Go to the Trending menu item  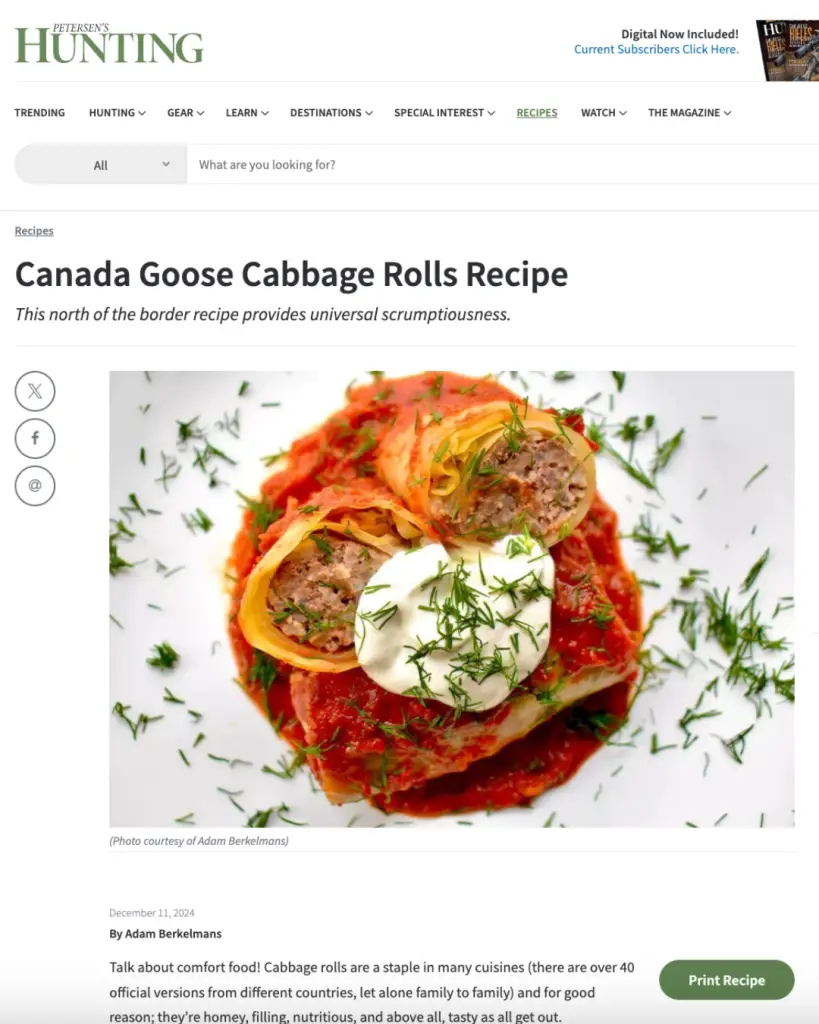point(40,113)
